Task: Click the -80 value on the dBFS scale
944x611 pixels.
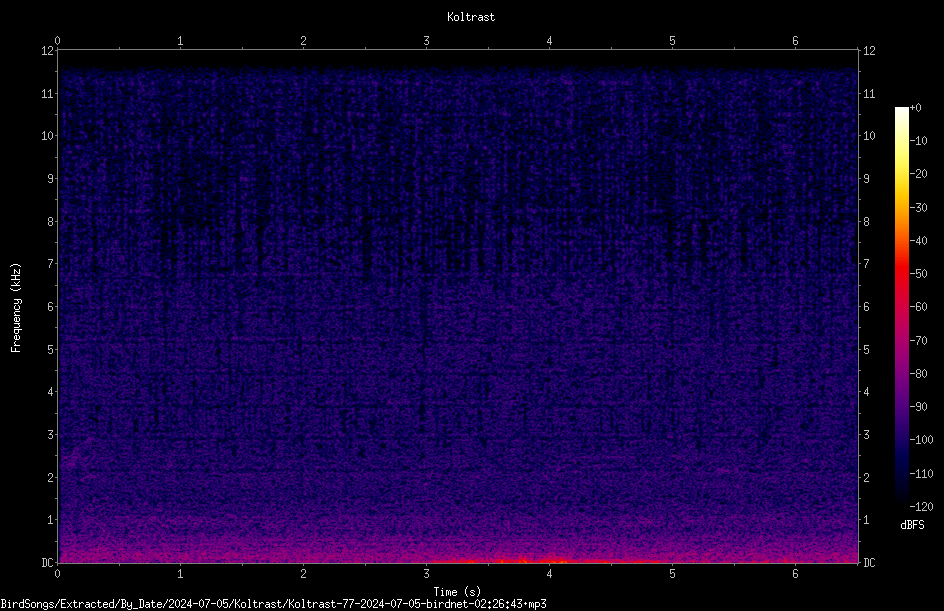Action: pyautogui.click(x=919, y=373)
